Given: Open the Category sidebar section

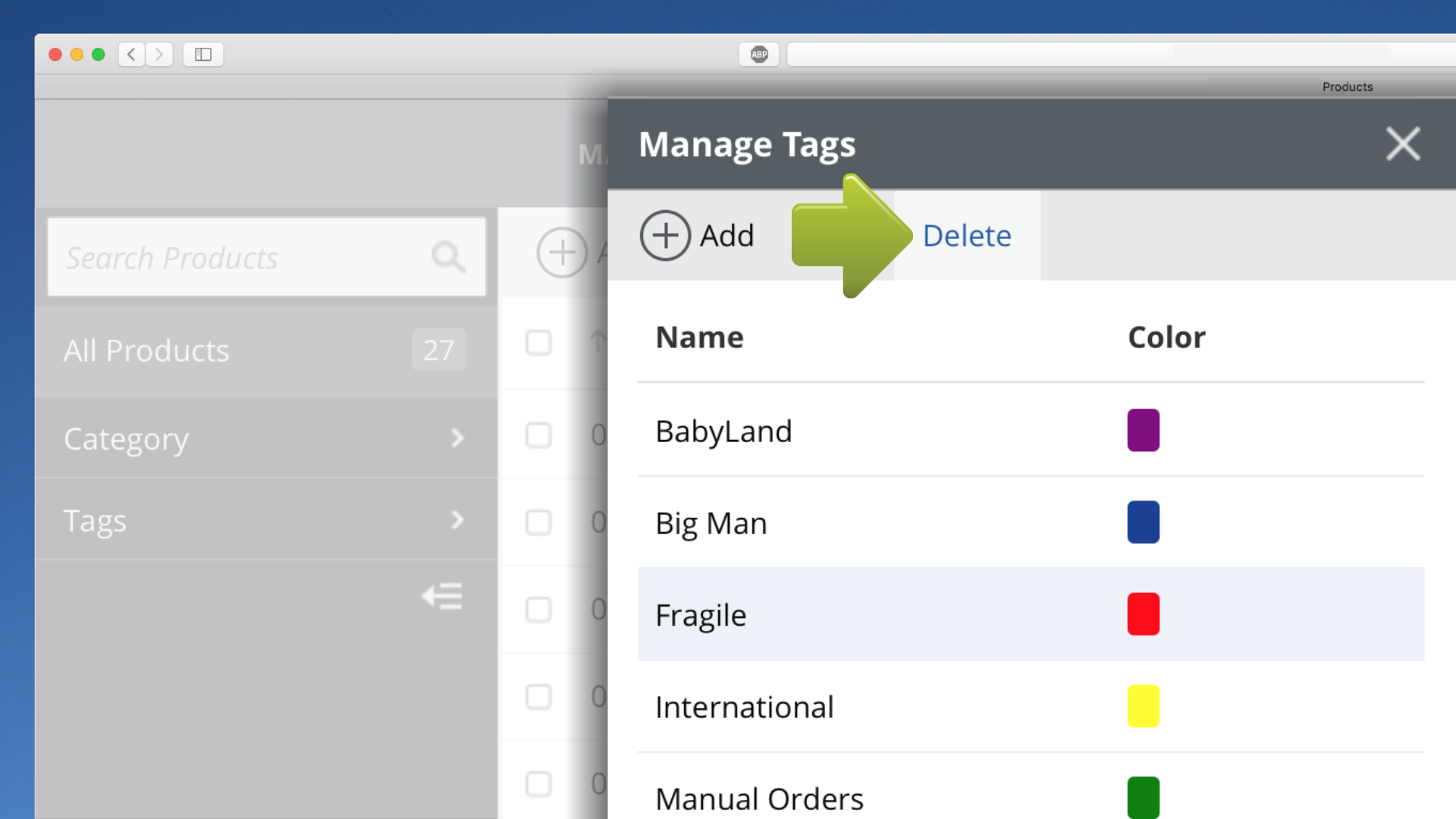Looking at the screenshot, I should (266, 438).
